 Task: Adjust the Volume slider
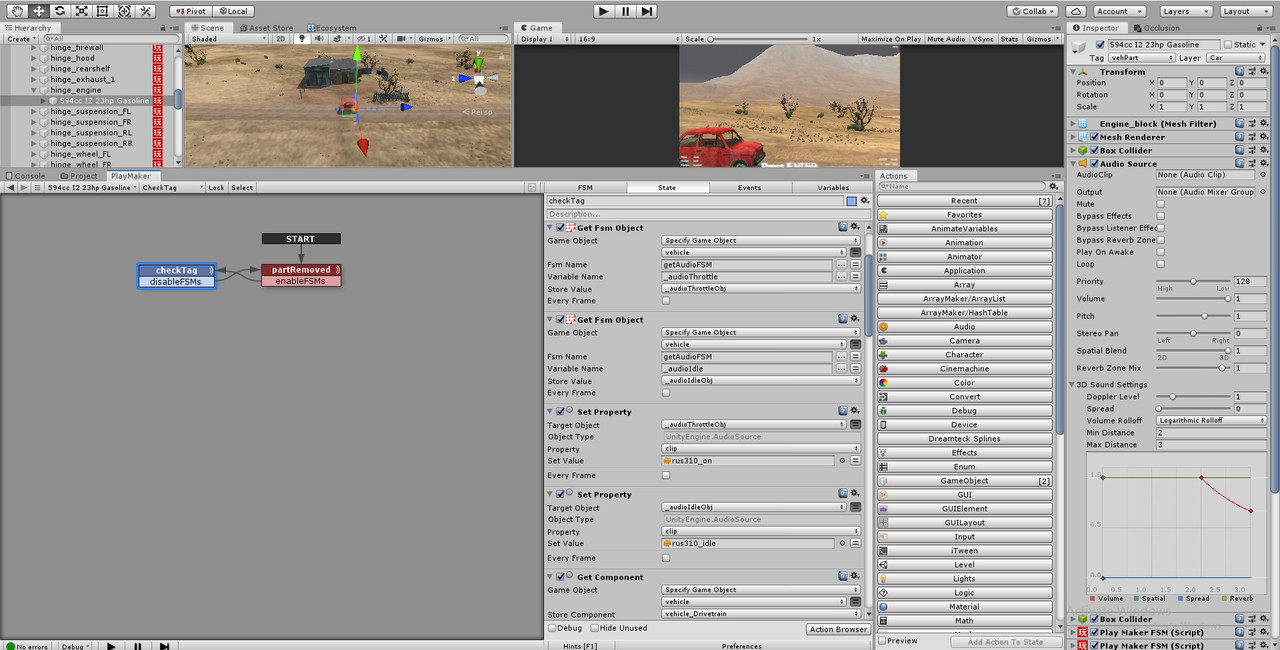click(x=1193, y=299)
